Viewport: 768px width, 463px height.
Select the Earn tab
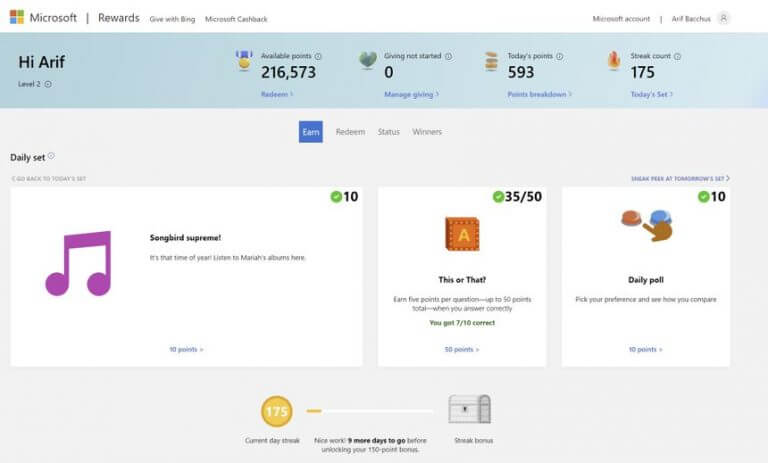[311, 132]
